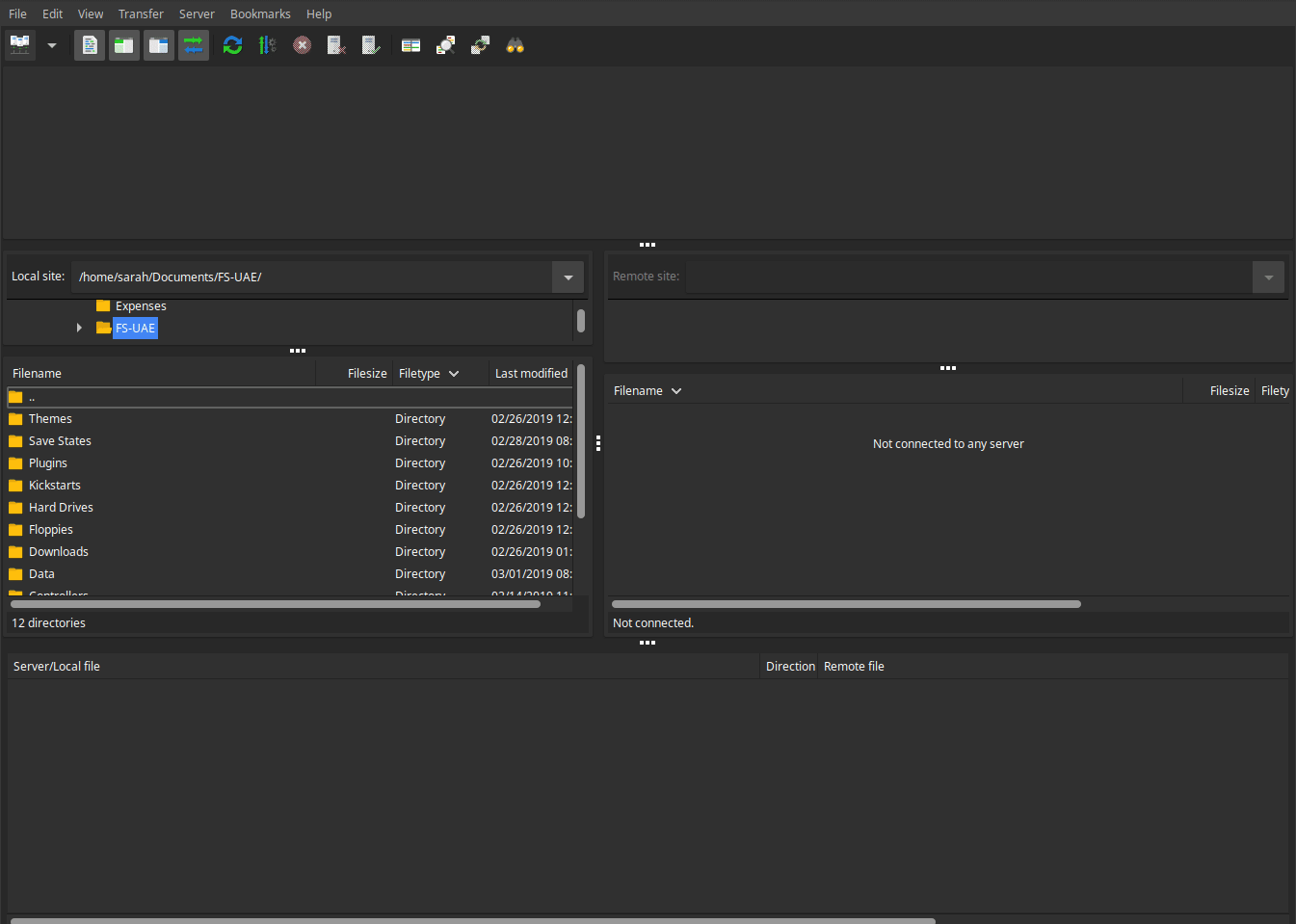Toggle the message log display
Image resolution: width=1296 pixels, height=924 pixels.
tap(89, 44)
